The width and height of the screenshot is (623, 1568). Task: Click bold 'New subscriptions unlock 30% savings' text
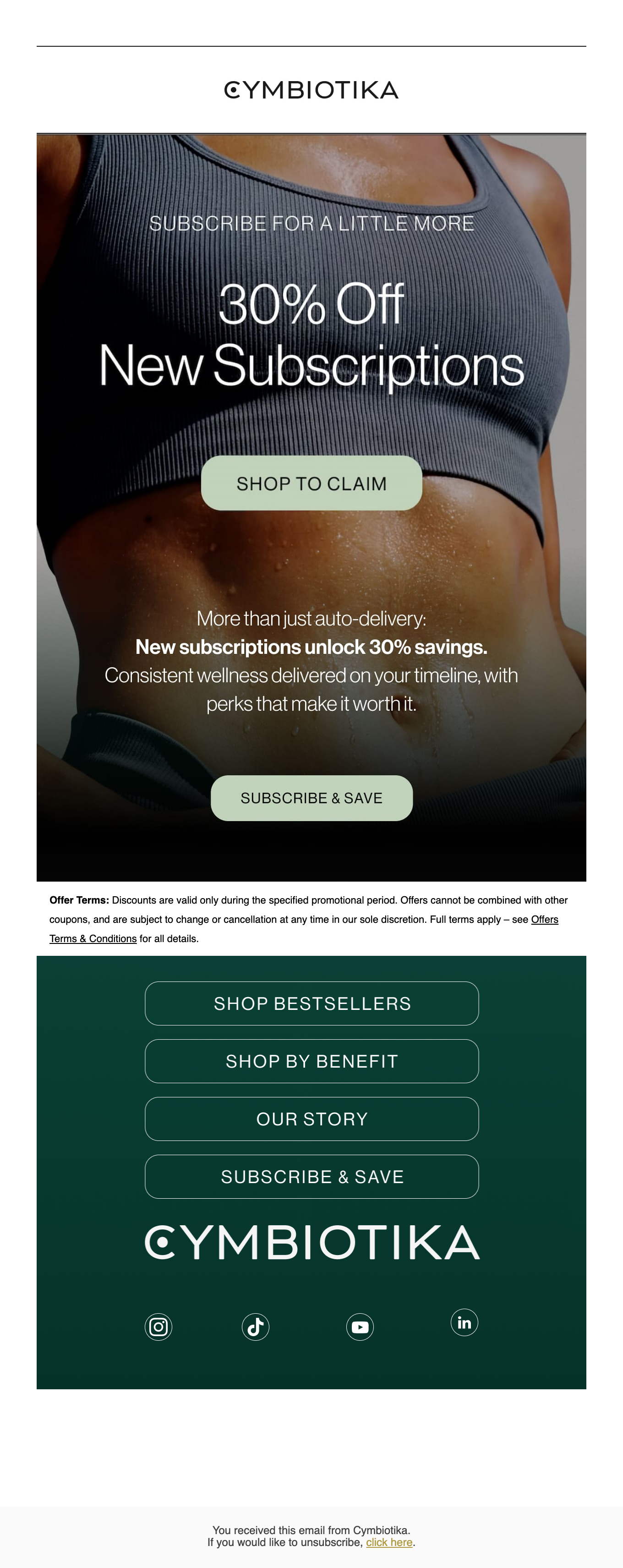311,647
